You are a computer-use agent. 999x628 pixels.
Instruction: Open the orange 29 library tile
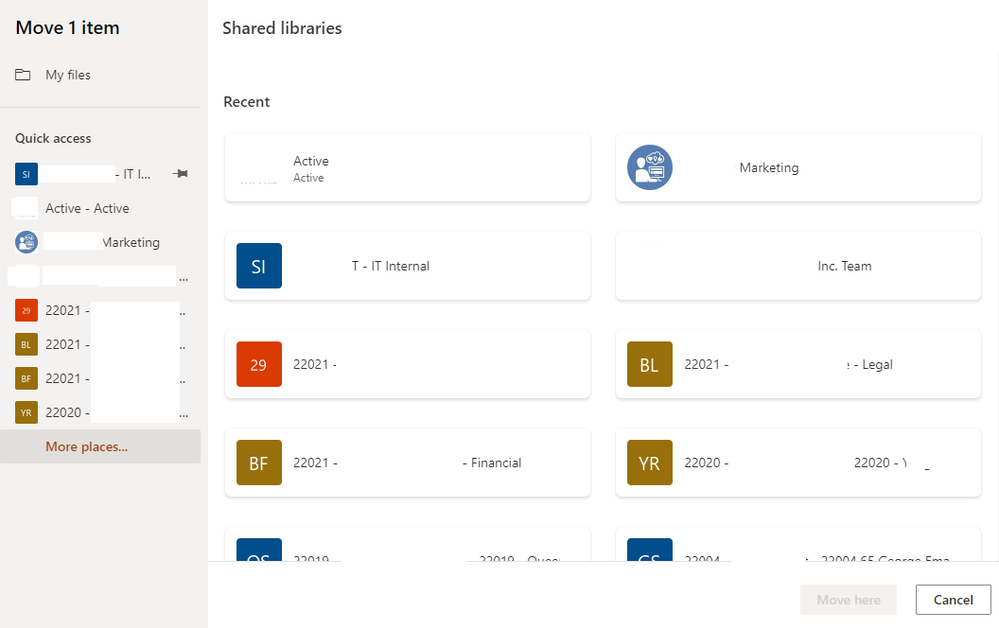pyautogui.click(x=407, y=365)
